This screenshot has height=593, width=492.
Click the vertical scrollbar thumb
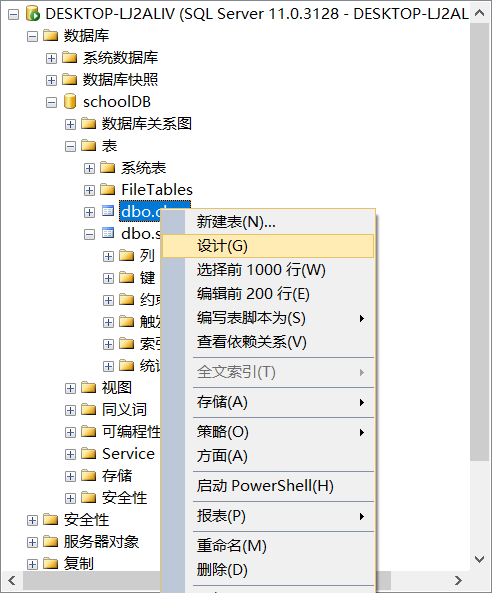480,242
